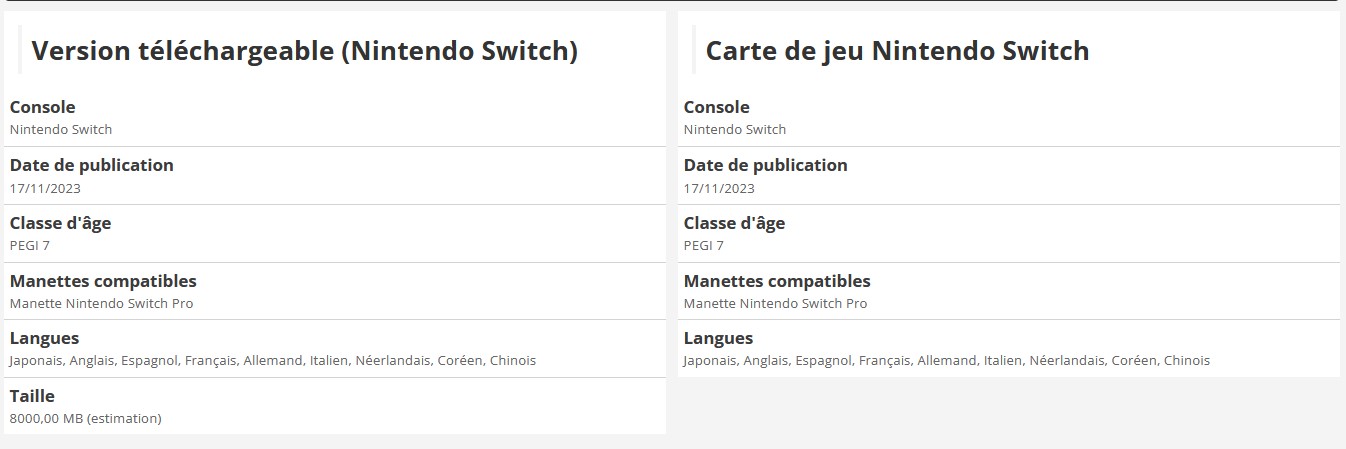Click 'Classe d'âge' label in left panel

click(61, 223)
